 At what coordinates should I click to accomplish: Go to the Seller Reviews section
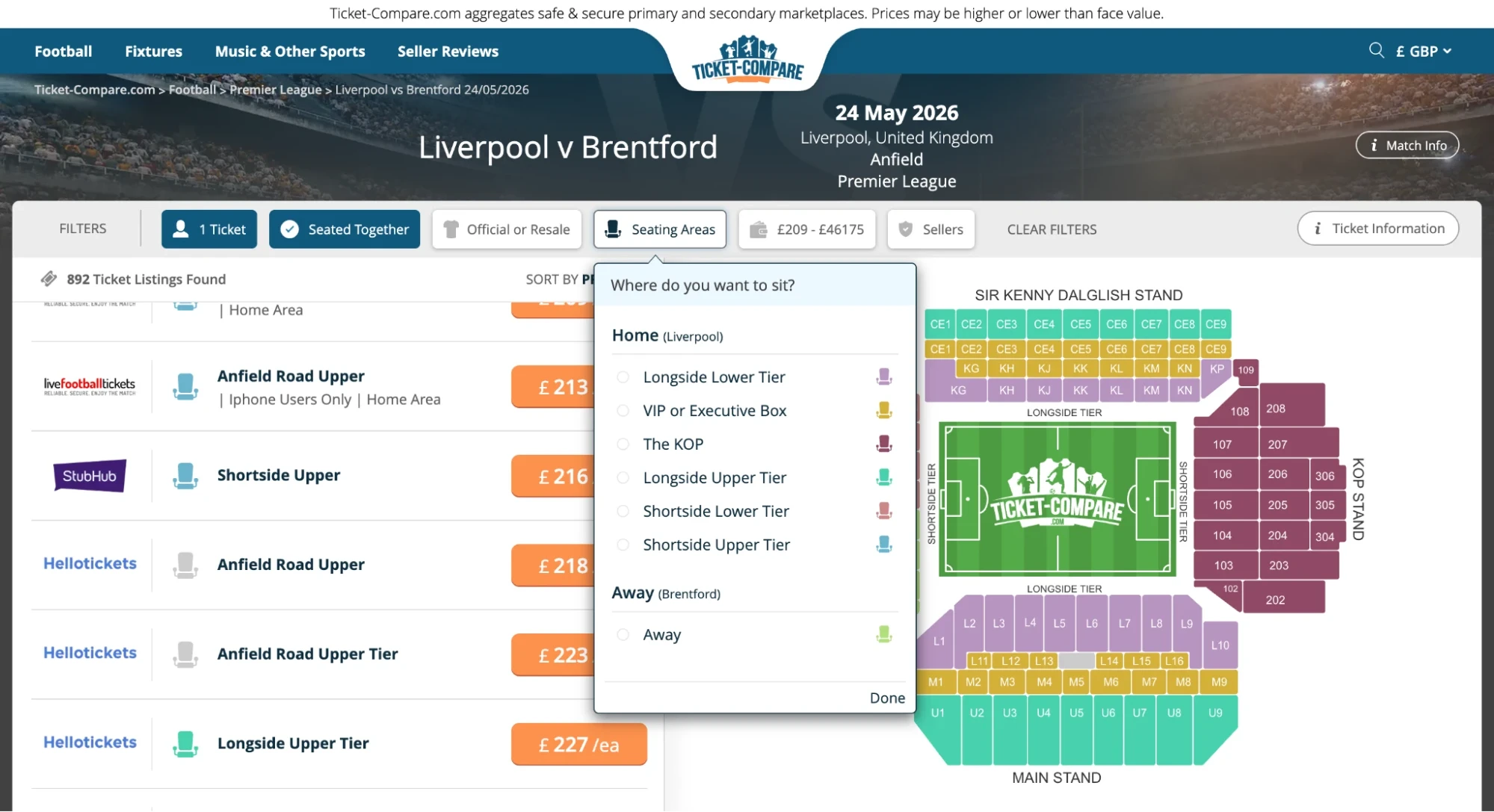point(446,51)
